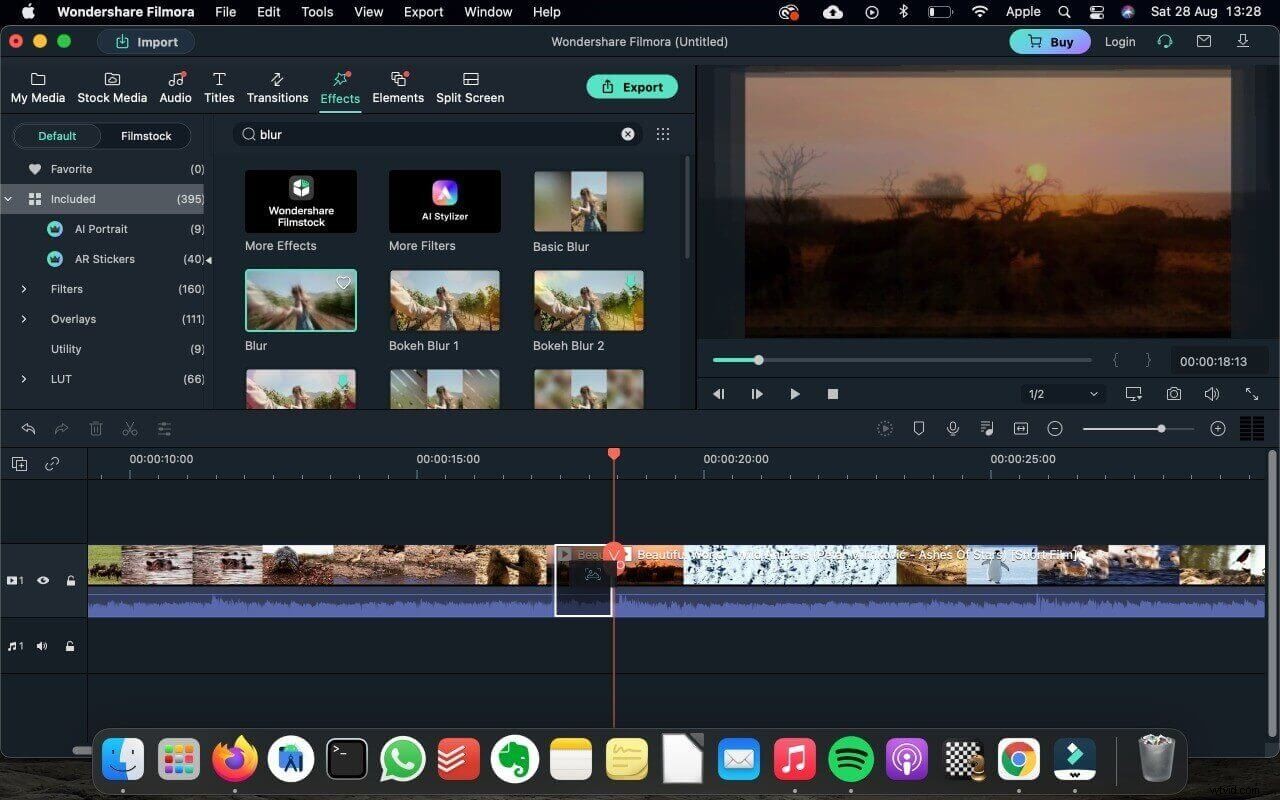Viewport: 1280px width, 800px height.
Task: Expand the Overlays category in the sidebar
Action: (x=24, y=319)
